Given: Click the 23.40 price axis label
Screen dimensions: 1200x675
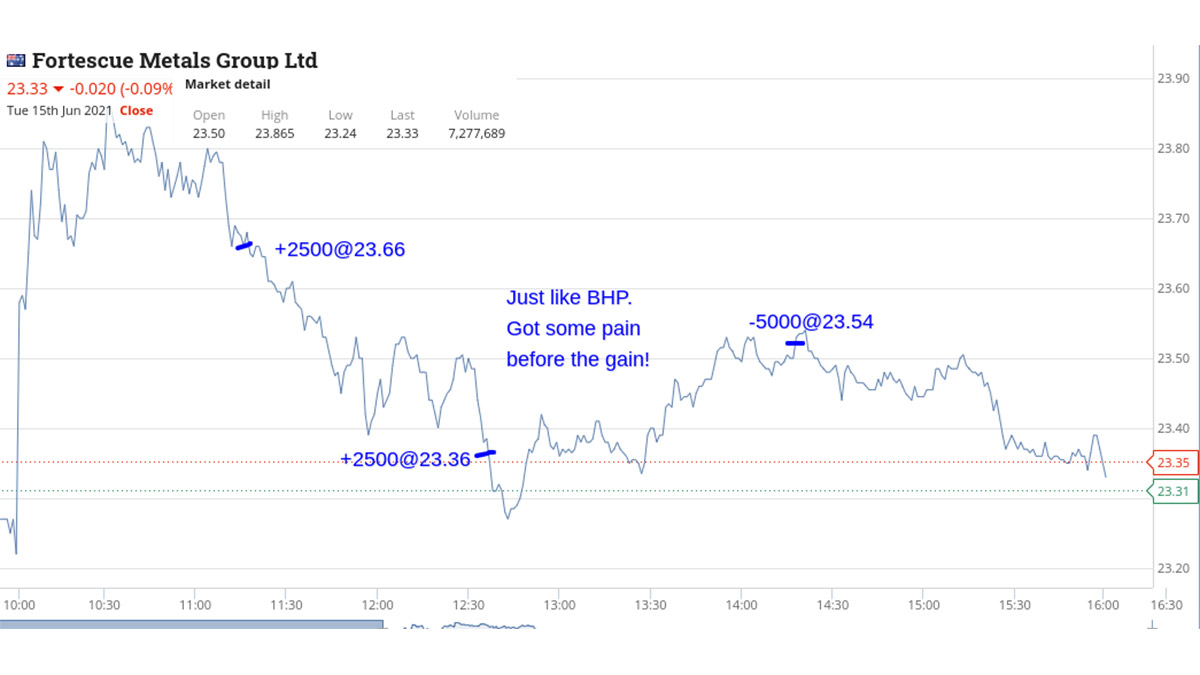Looking at the screenshot, I should pyautogui.click(x=1172, y=429).
